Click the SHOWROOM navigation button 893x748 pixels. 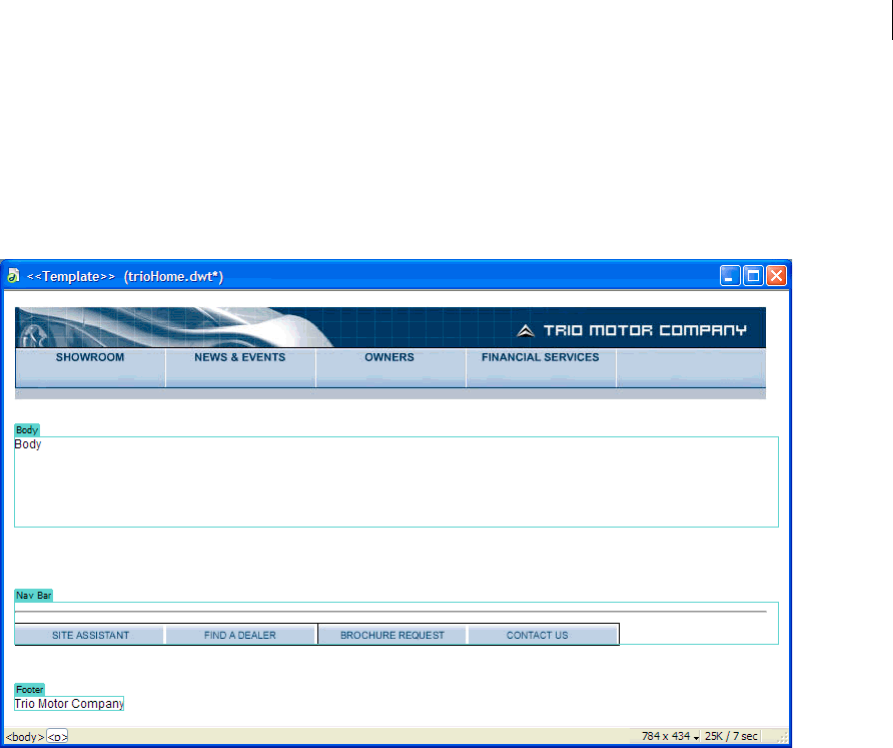click(90, 367)
